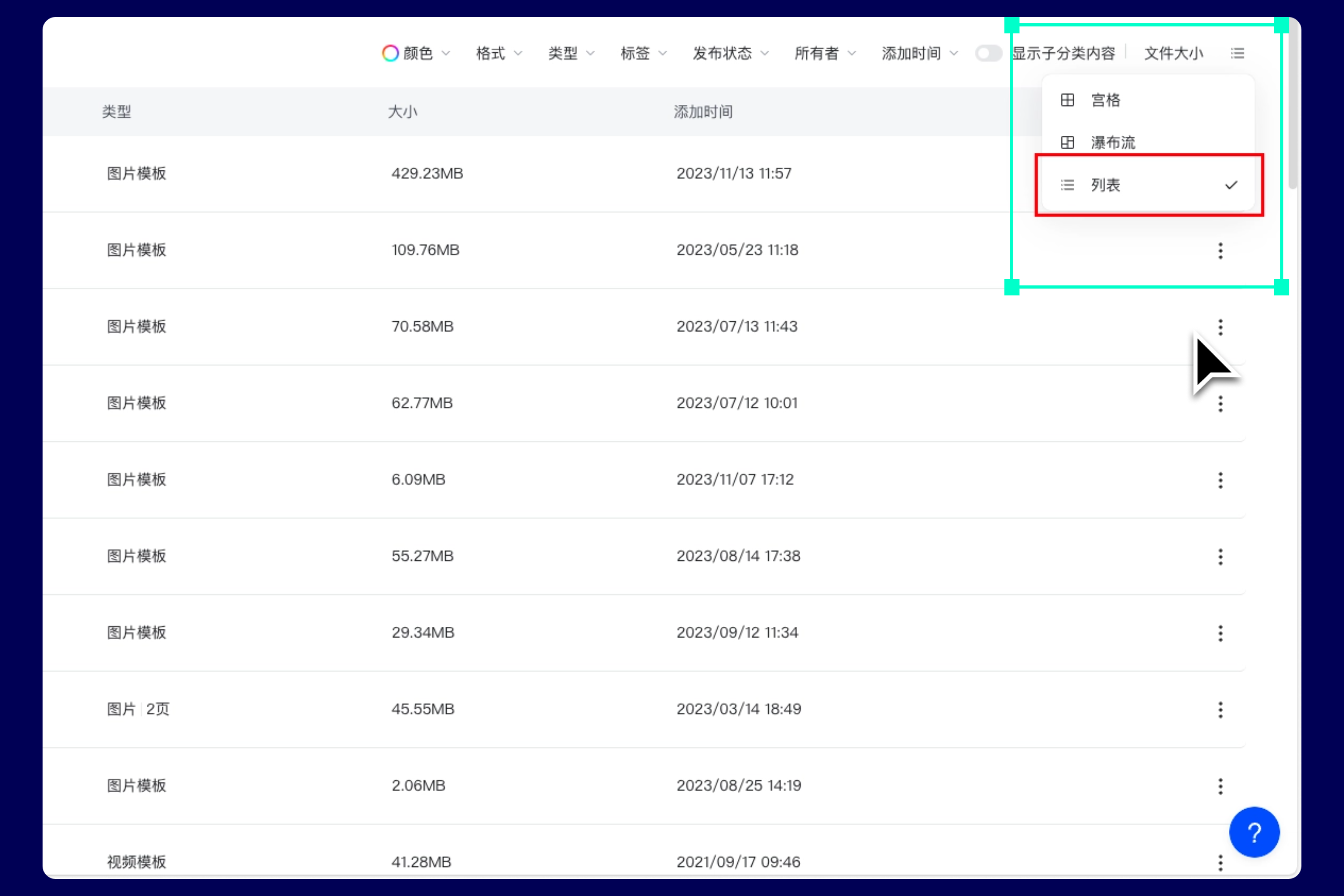Click the 2023/11/07 17:12 date cell
Image resolution: width=1344 pixels, height=896 pixels.
[735, 479]
